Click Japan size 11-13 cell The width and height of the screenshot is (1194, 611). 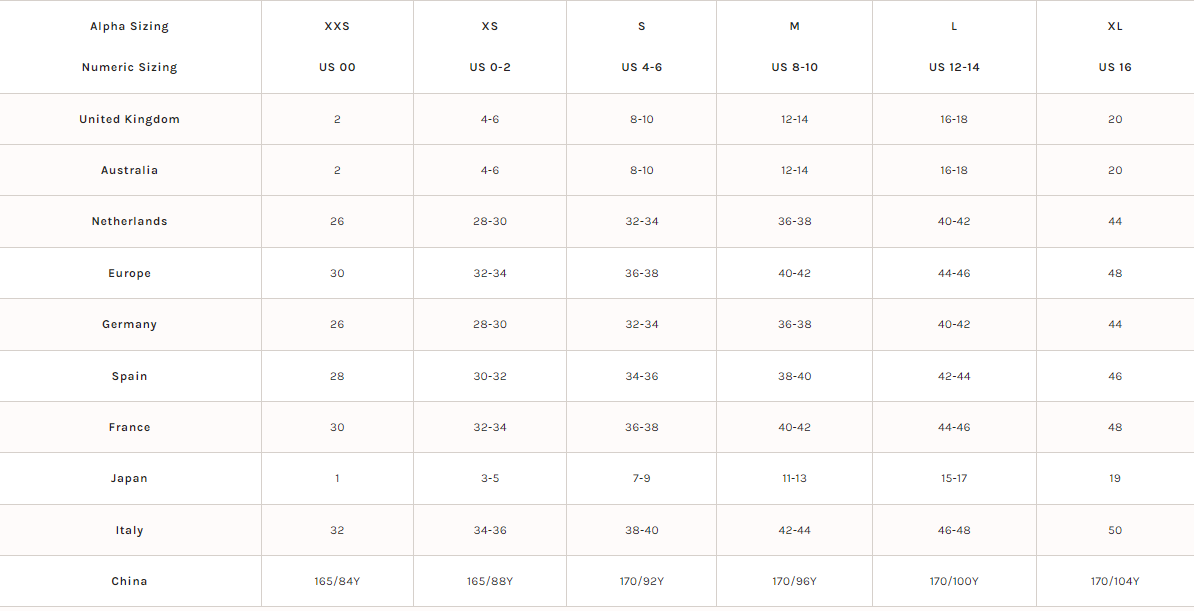click(x=795, y=478)
